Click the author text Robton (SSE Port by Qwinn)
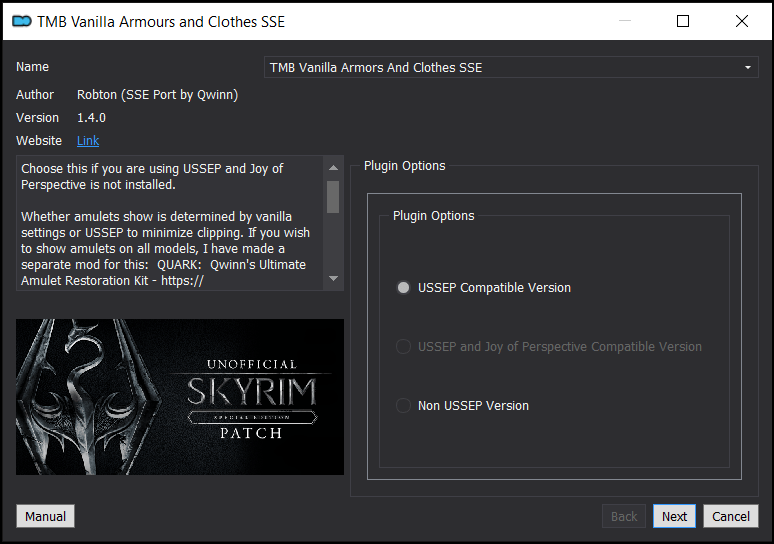The height and width of the screenshot is (544, 774). (157, 95)
